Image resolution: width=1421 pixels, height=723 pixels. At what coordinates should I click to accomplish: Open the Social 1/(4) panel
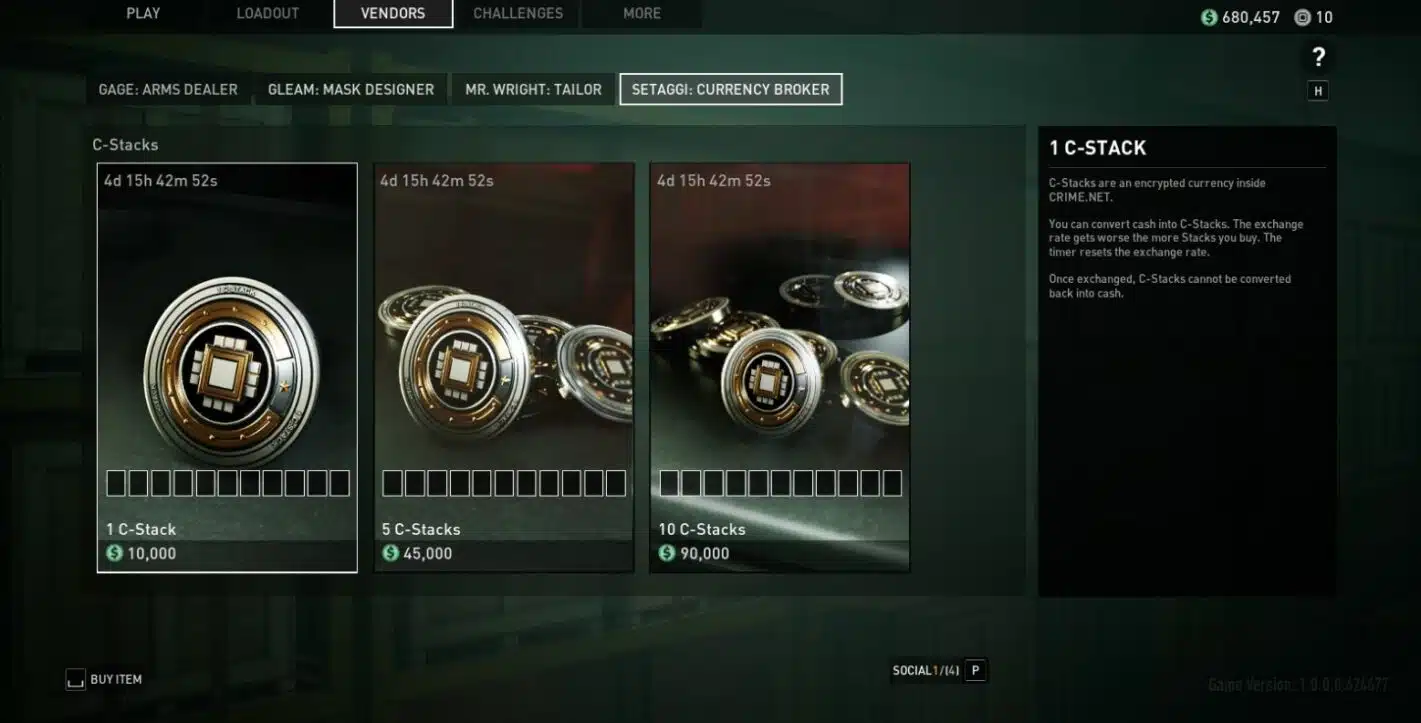coord(926,670)
